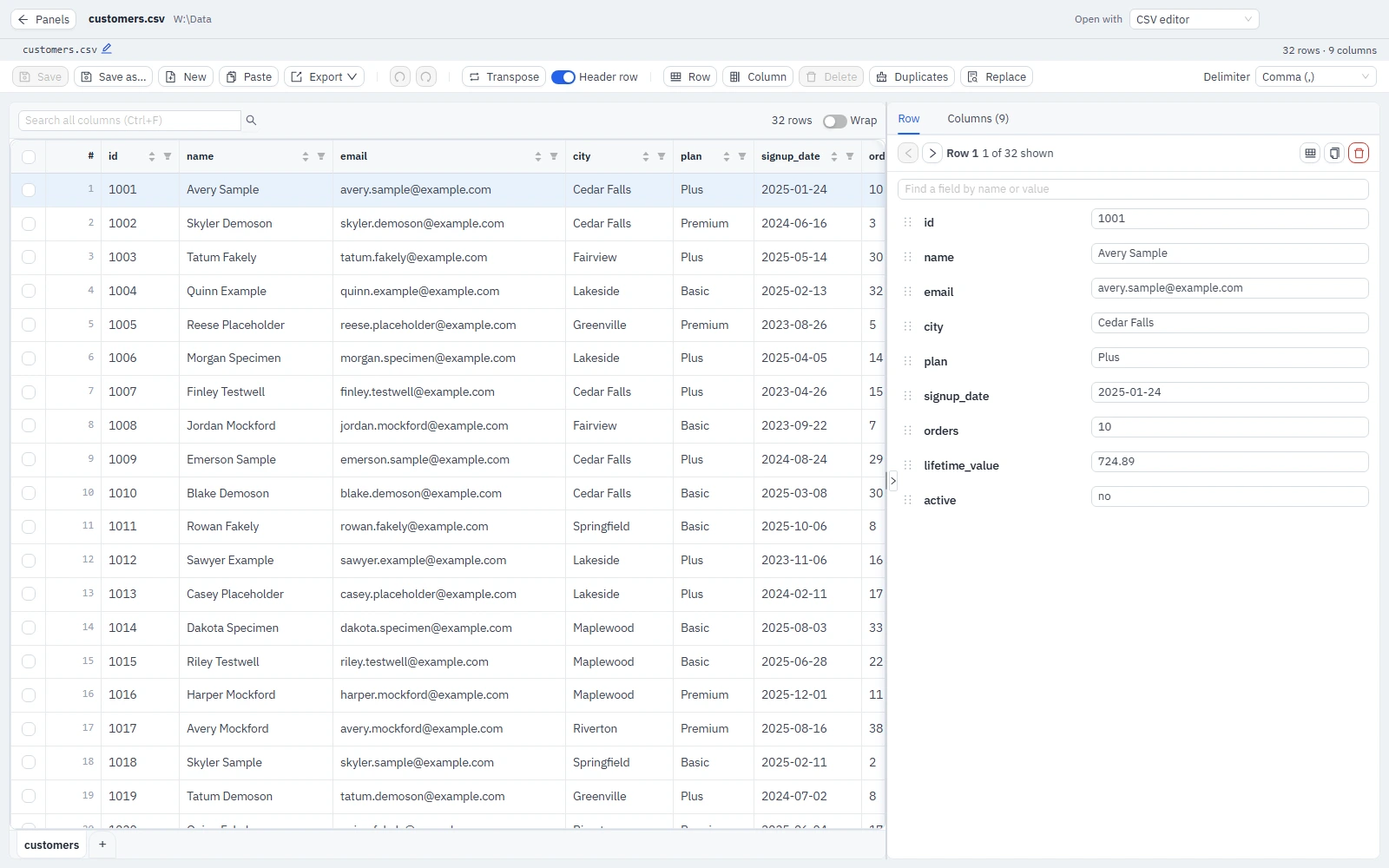Click the drag handle beside the lifetime_value field

907,465
